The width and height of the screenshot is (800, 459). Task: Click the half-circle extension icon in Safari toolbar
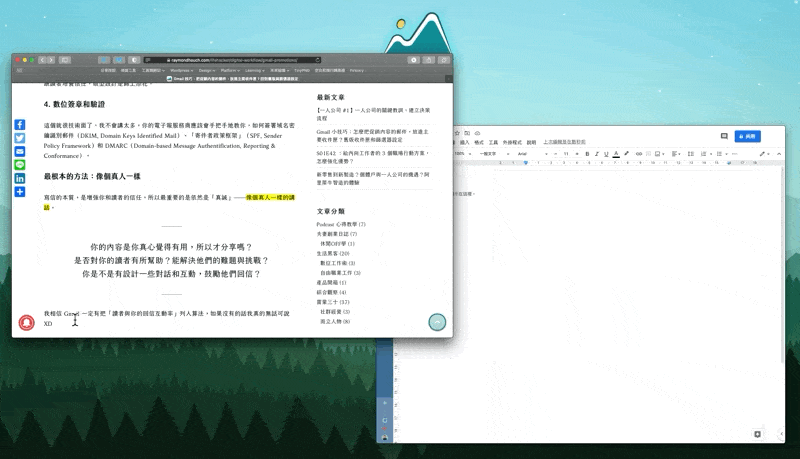click(x=134, y=60)
